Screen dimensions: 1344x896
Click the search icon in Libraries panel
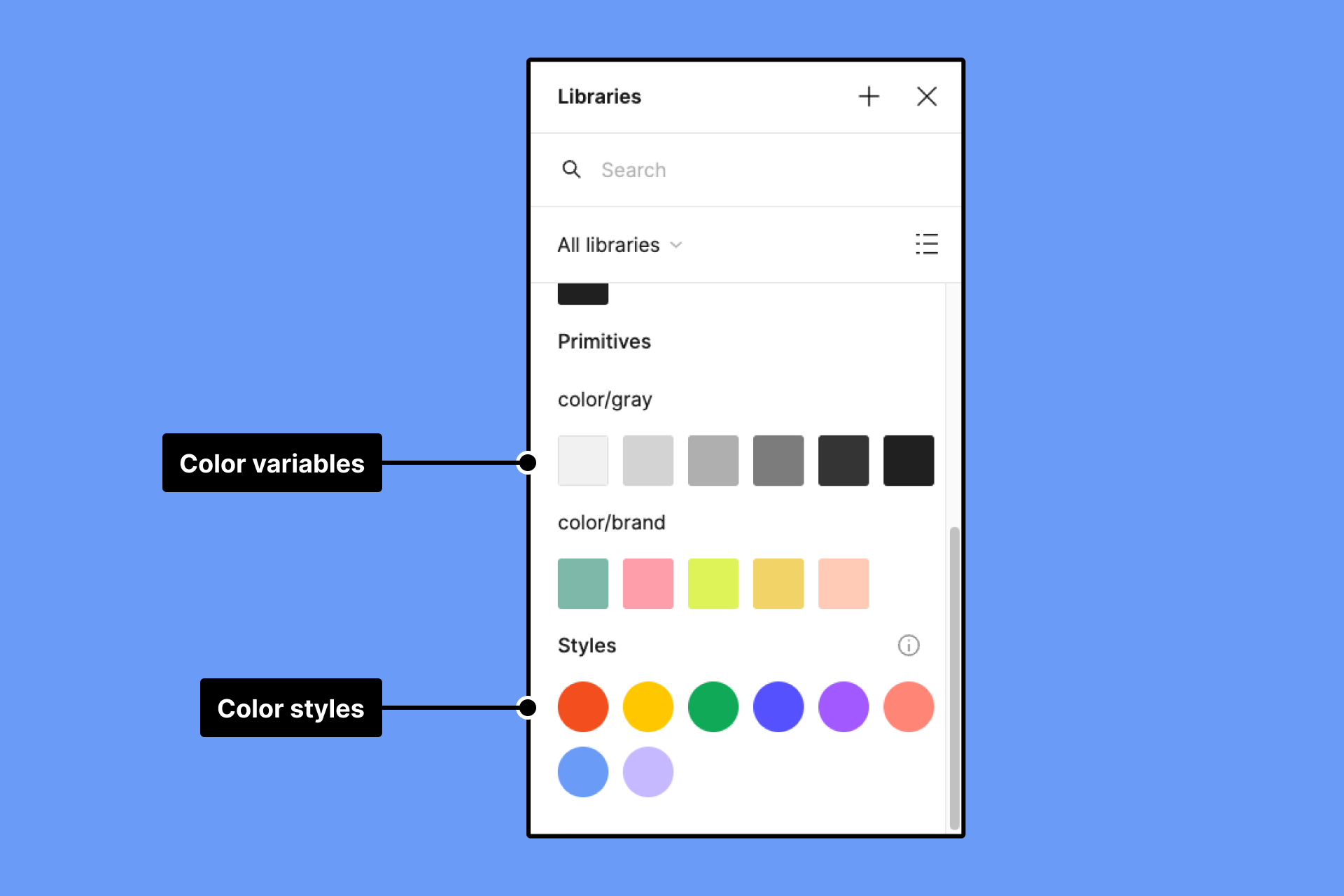(572, 168)
